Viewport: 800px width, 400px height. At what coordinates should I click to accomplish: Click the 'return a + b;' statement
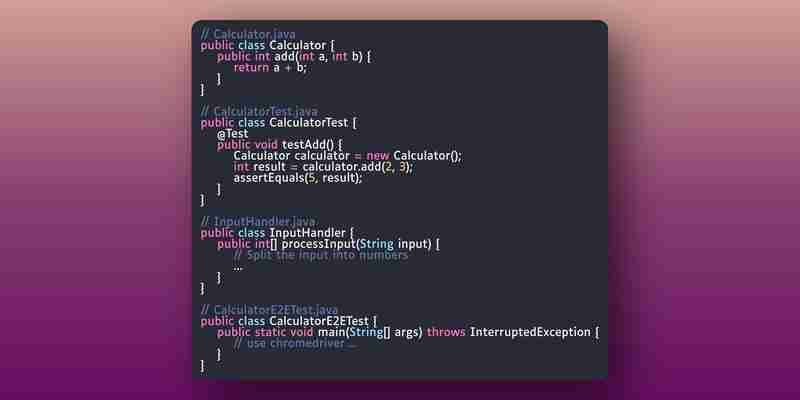point(270,67)
